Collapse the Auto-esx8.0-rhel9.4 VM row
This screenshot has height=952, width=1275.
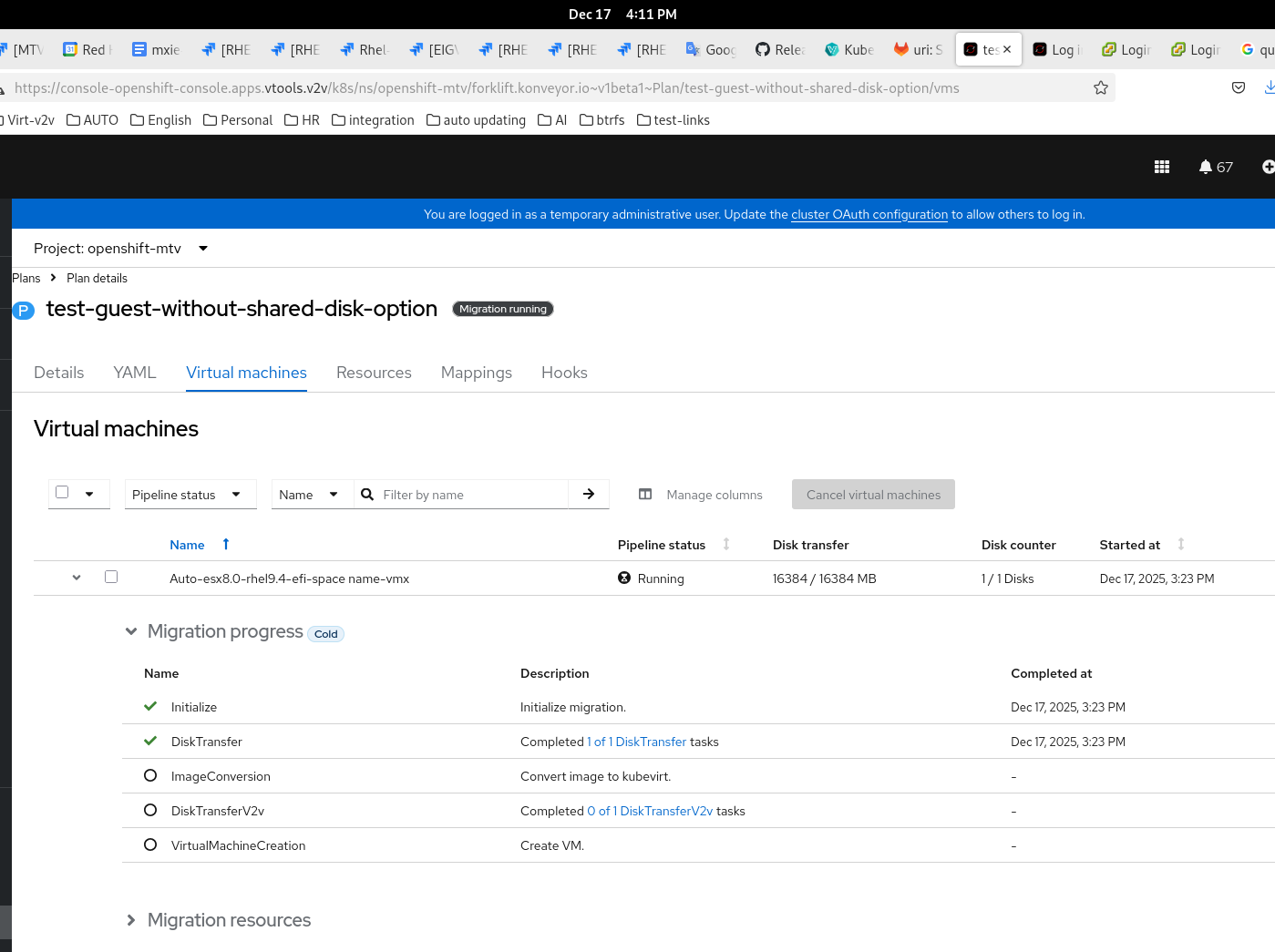77,577
